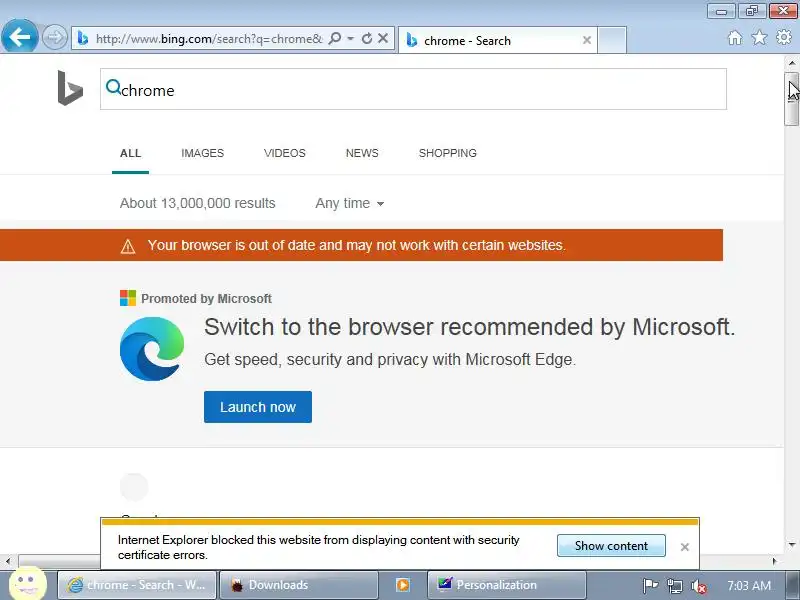
Task: Open the Home page icon
Action: tap(735, 38)
